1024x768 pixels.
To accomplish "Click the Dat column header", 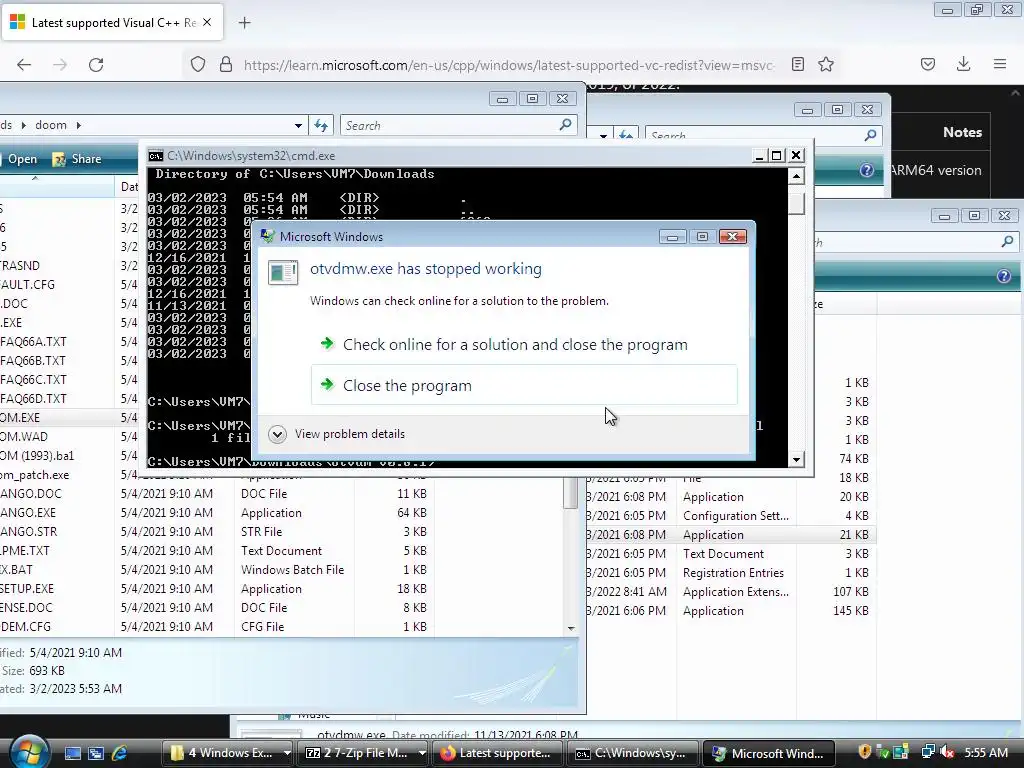I will 129,187.
